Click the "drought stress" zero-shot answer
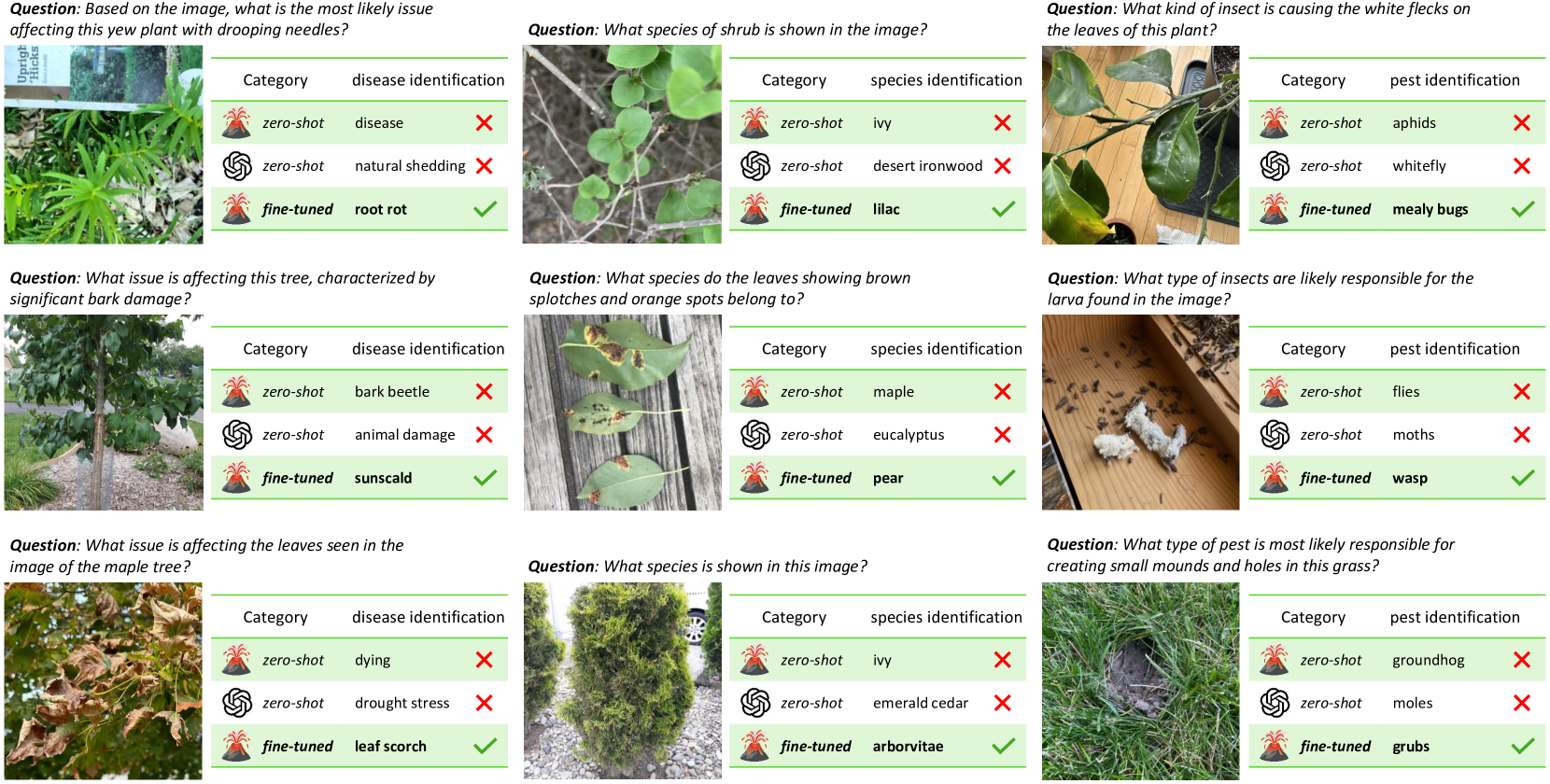Viewport: 1550px width, 784px height. 402,704
